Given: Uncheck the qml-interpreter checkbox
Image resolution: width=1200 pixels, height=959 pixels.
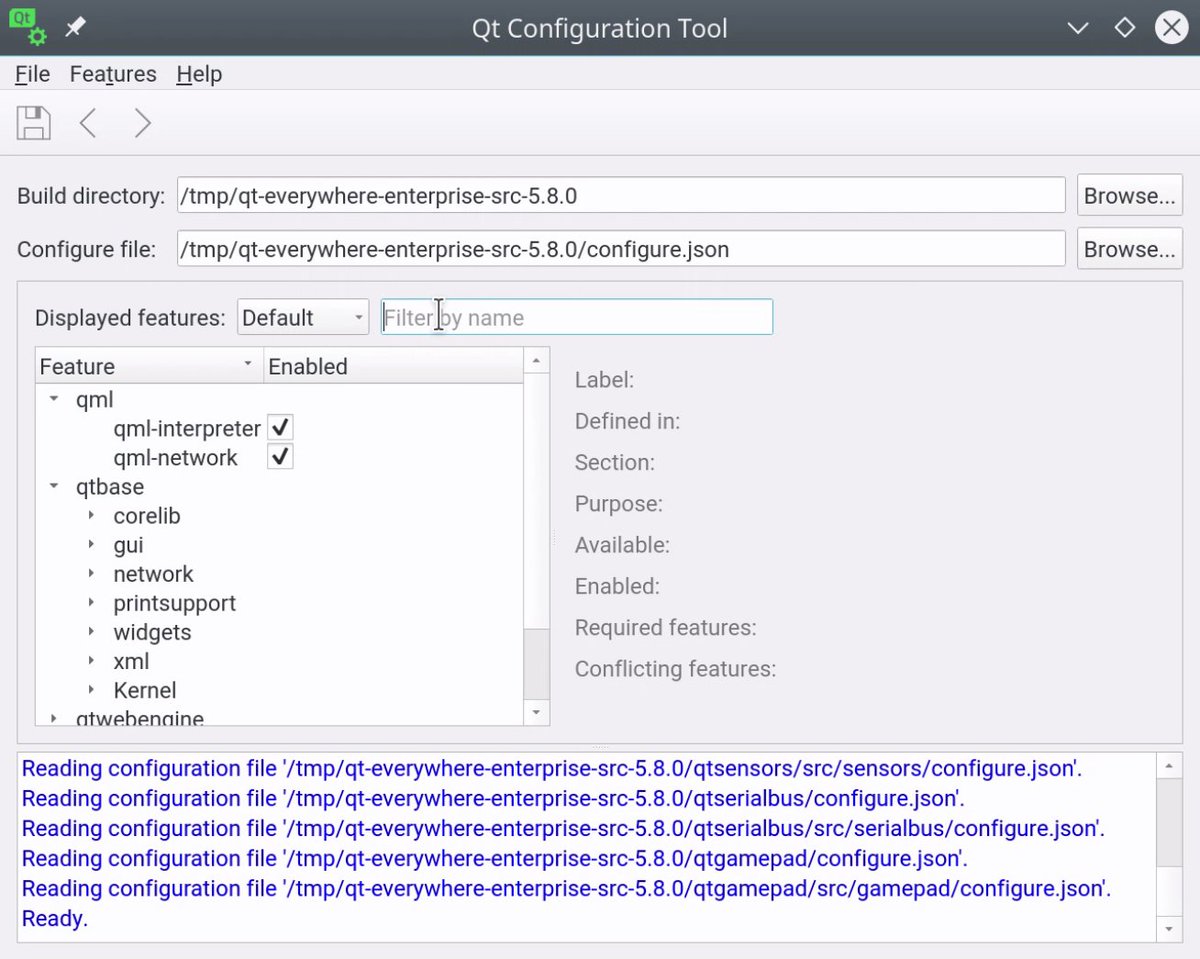Looking at the screenshot, I should (x=280, y=428).
